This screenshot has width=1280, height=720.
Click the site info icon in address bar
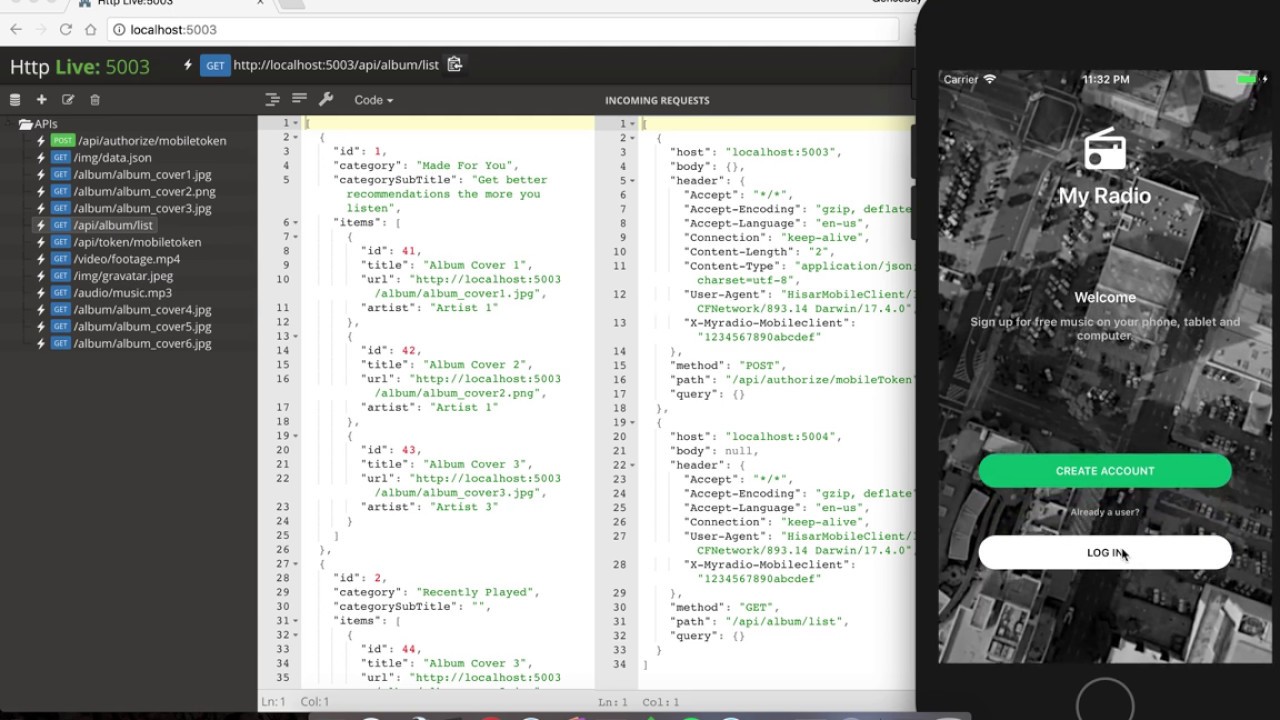[118, 30]
